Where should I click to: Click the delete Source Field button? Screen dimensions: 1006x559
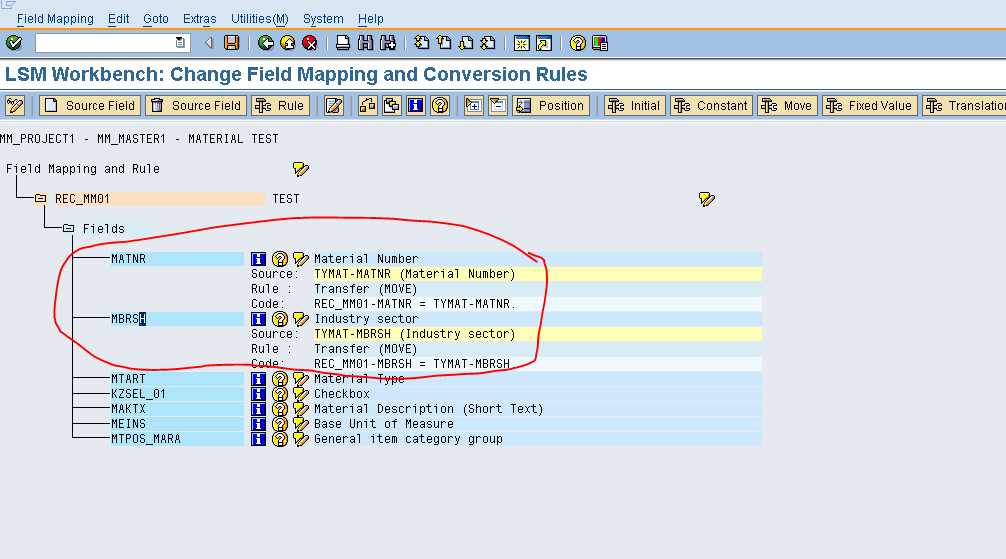point(196,105)
